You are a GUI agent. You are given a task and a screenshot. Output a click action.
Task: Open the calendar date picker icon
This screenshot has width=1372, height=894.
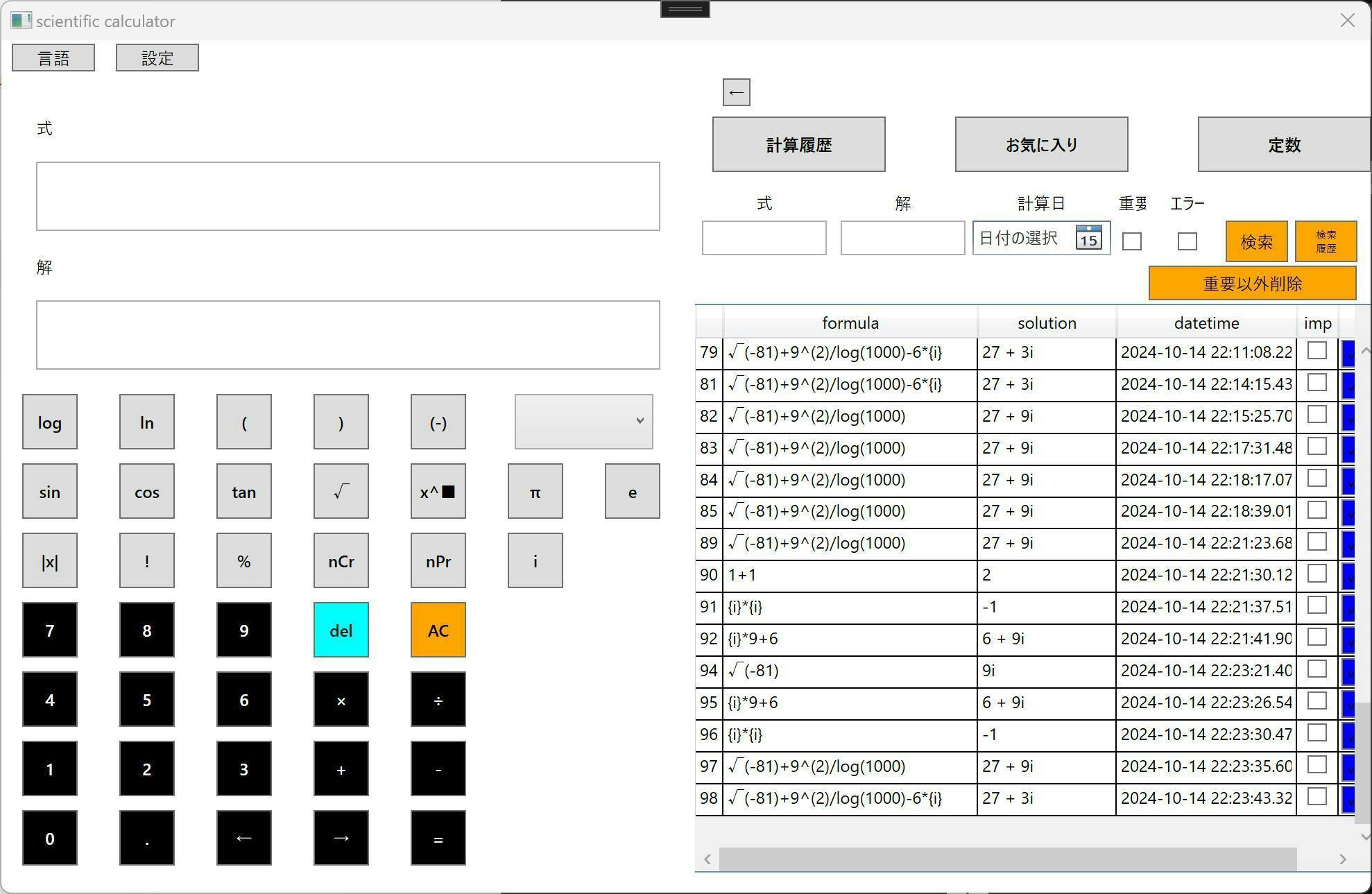point(1088,238)
